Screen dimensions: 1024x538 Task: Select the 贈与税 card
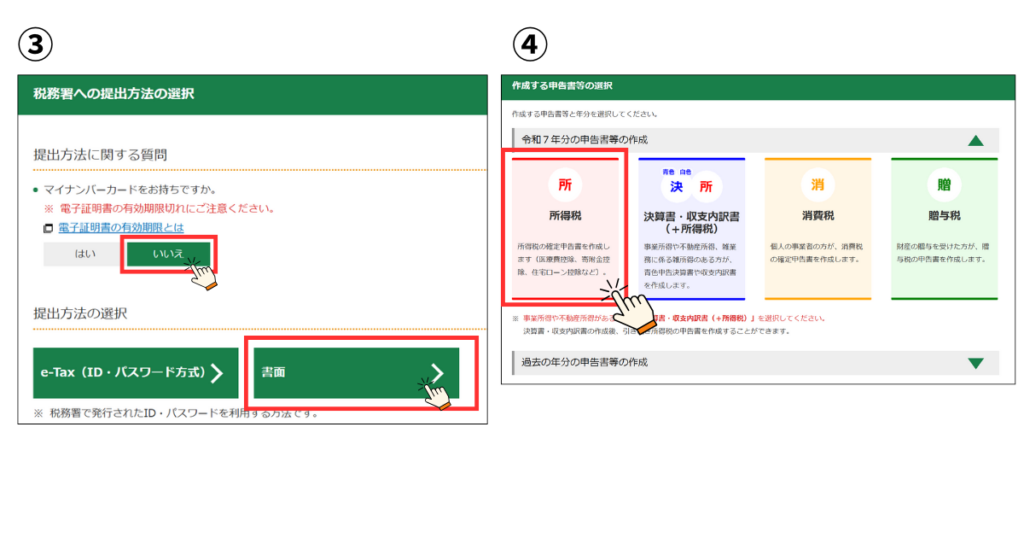point(944,229)
